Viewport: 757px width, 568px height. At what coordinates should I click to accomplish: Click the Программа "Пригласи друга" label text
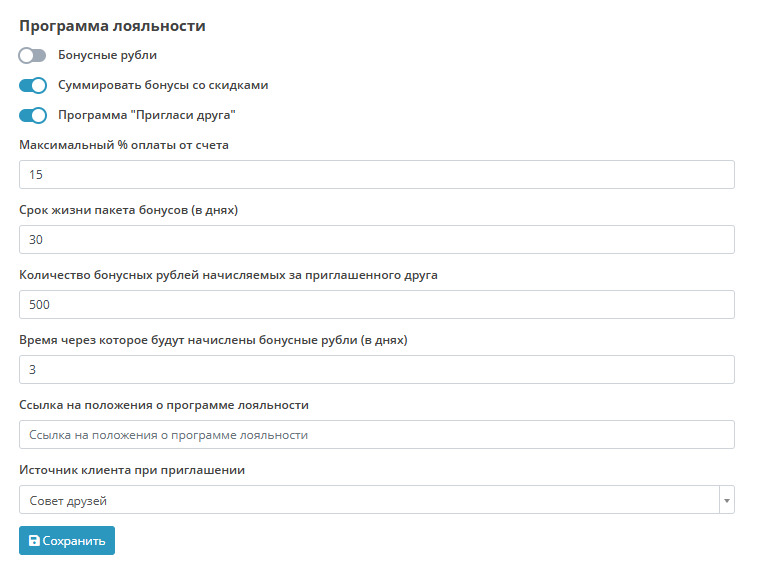pos(147,115)
